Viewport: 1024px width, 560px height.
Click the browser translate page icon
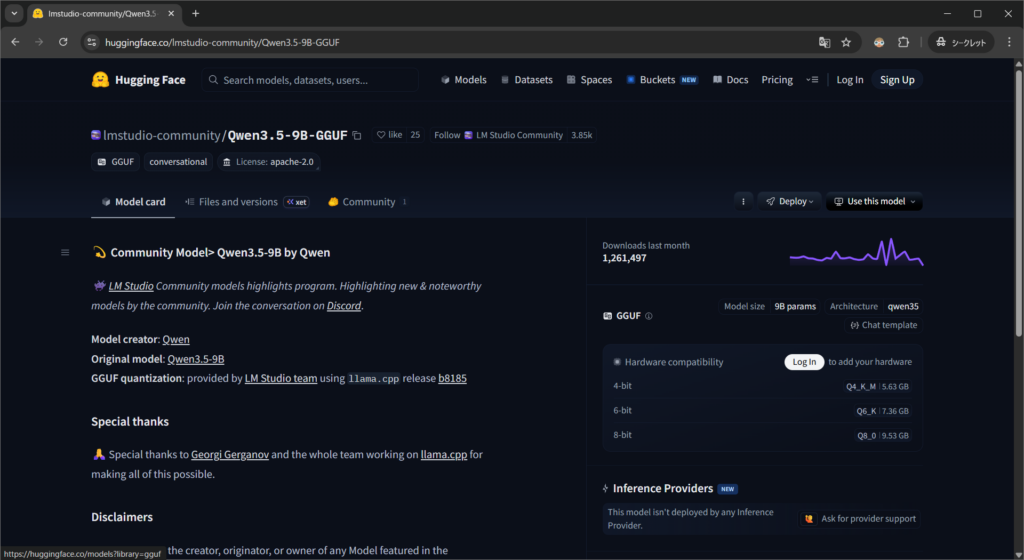click(x=824, y=42)
